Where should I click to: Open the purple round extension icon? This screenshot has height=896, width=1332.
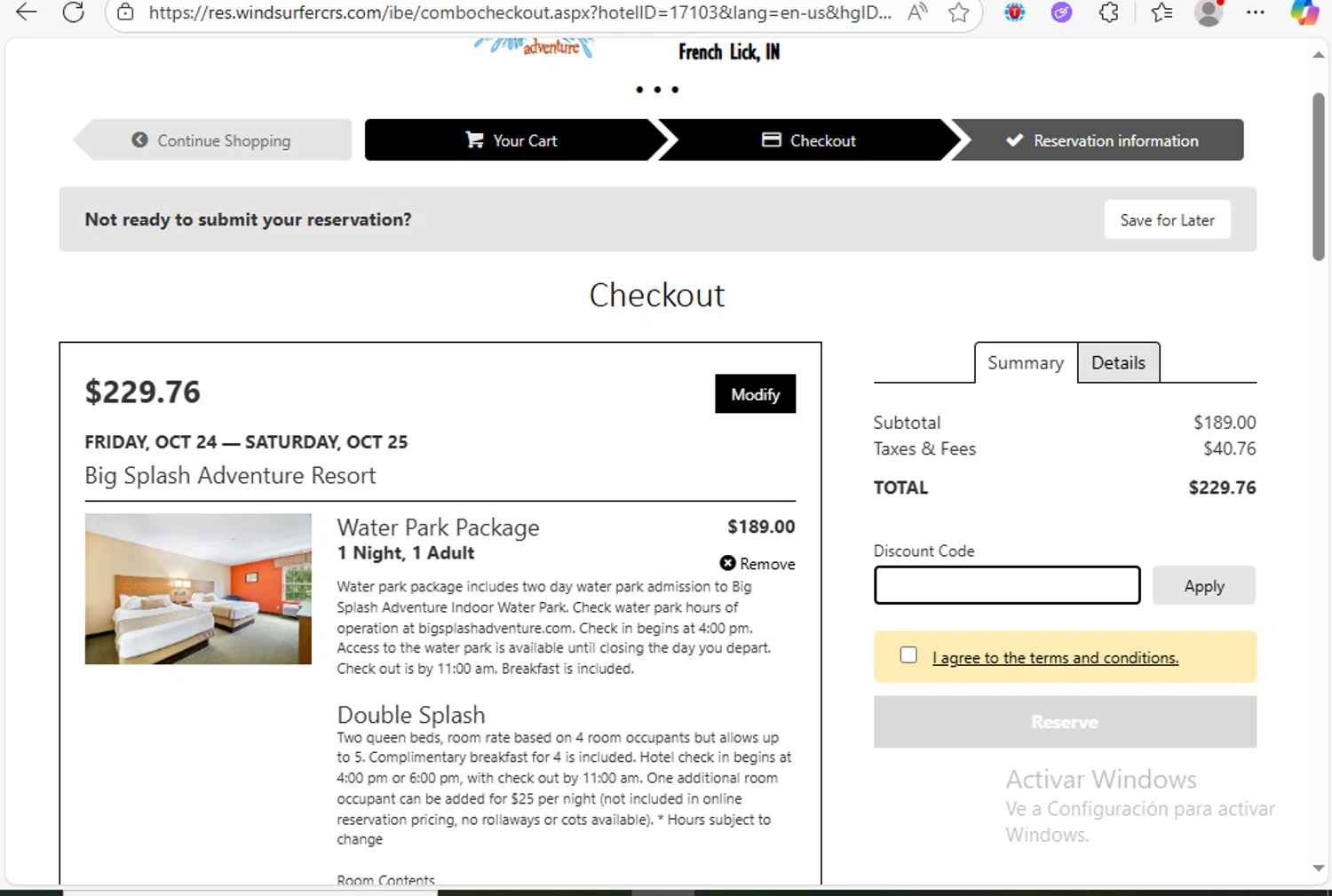(1061, 12)
